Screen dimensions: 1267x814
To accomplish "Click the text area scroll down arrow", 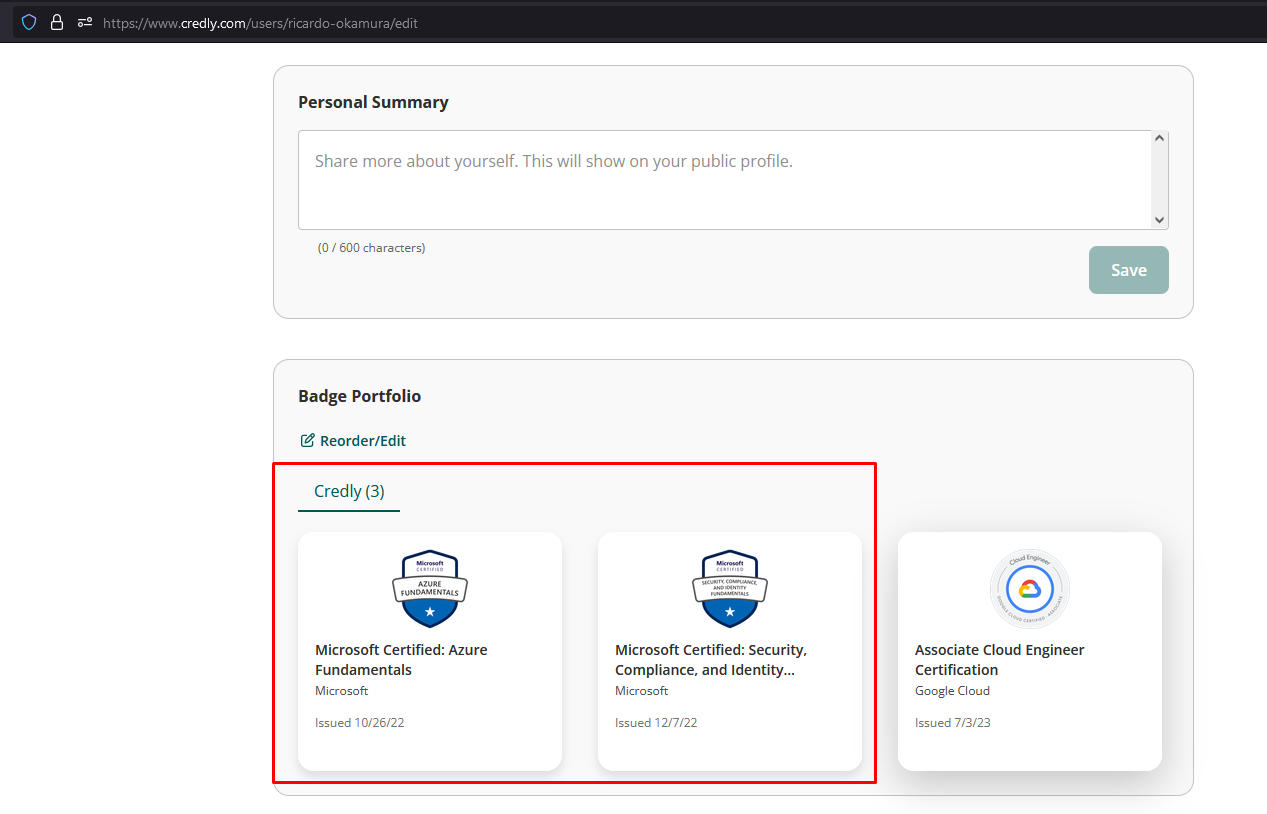I will point(1159,220).
